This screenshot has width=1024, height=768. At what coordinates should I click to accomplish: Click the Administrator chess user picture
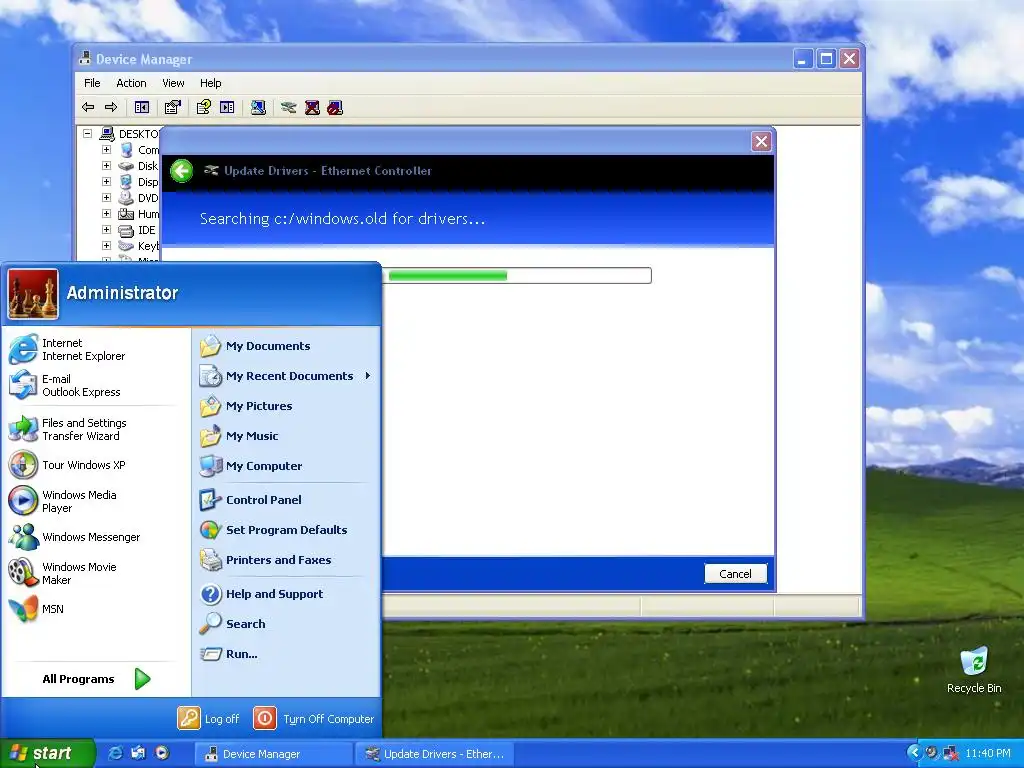coord(33,294)
